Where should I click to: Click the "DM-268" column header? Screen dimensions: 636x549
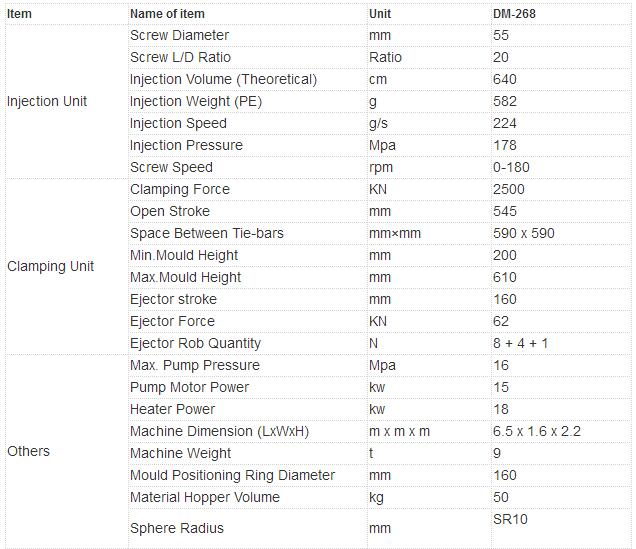(x=514, y=14)
